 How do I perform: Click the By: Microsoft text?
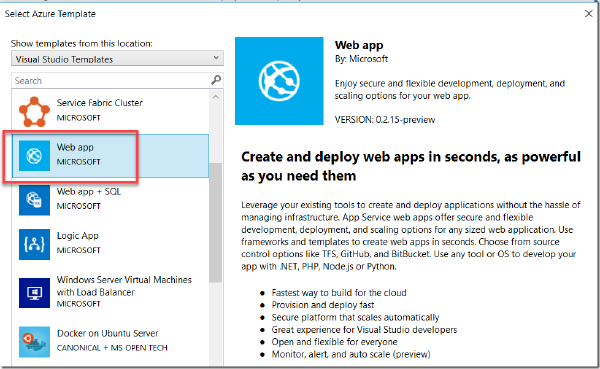tap(361, 59)
